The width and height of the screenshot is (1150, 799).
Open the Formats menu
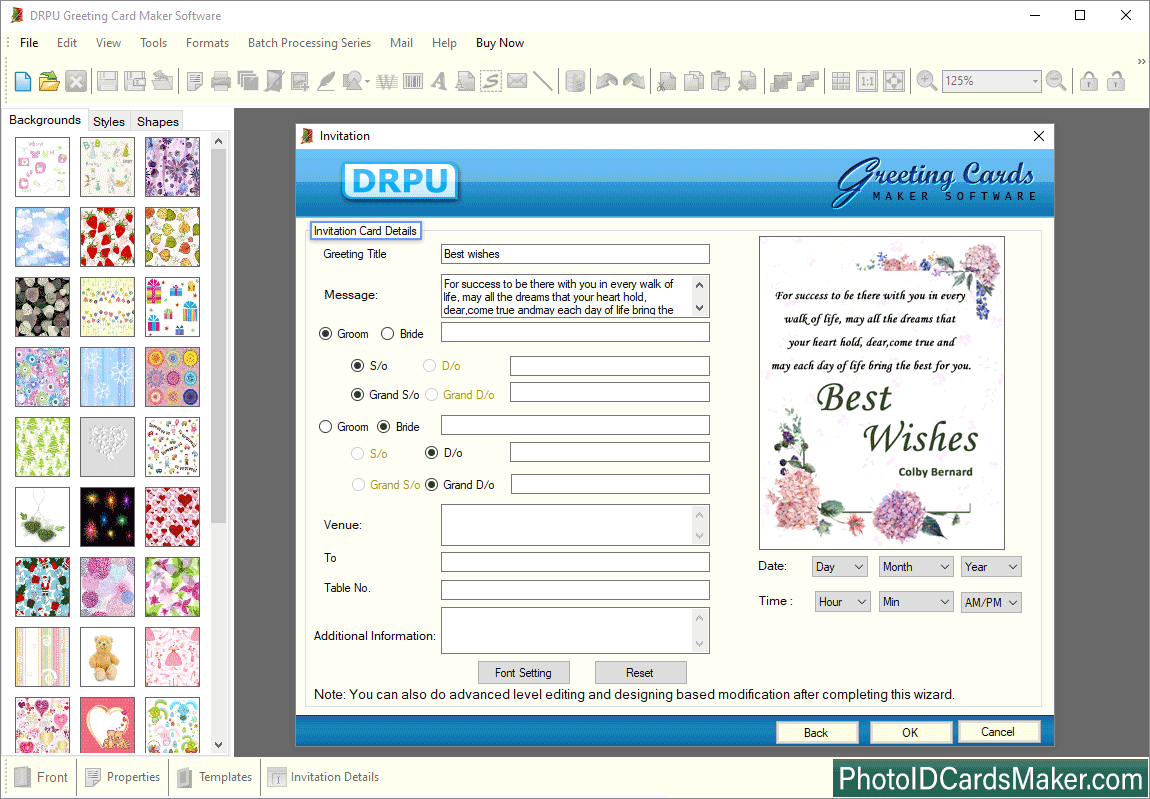tap(208, 43)
